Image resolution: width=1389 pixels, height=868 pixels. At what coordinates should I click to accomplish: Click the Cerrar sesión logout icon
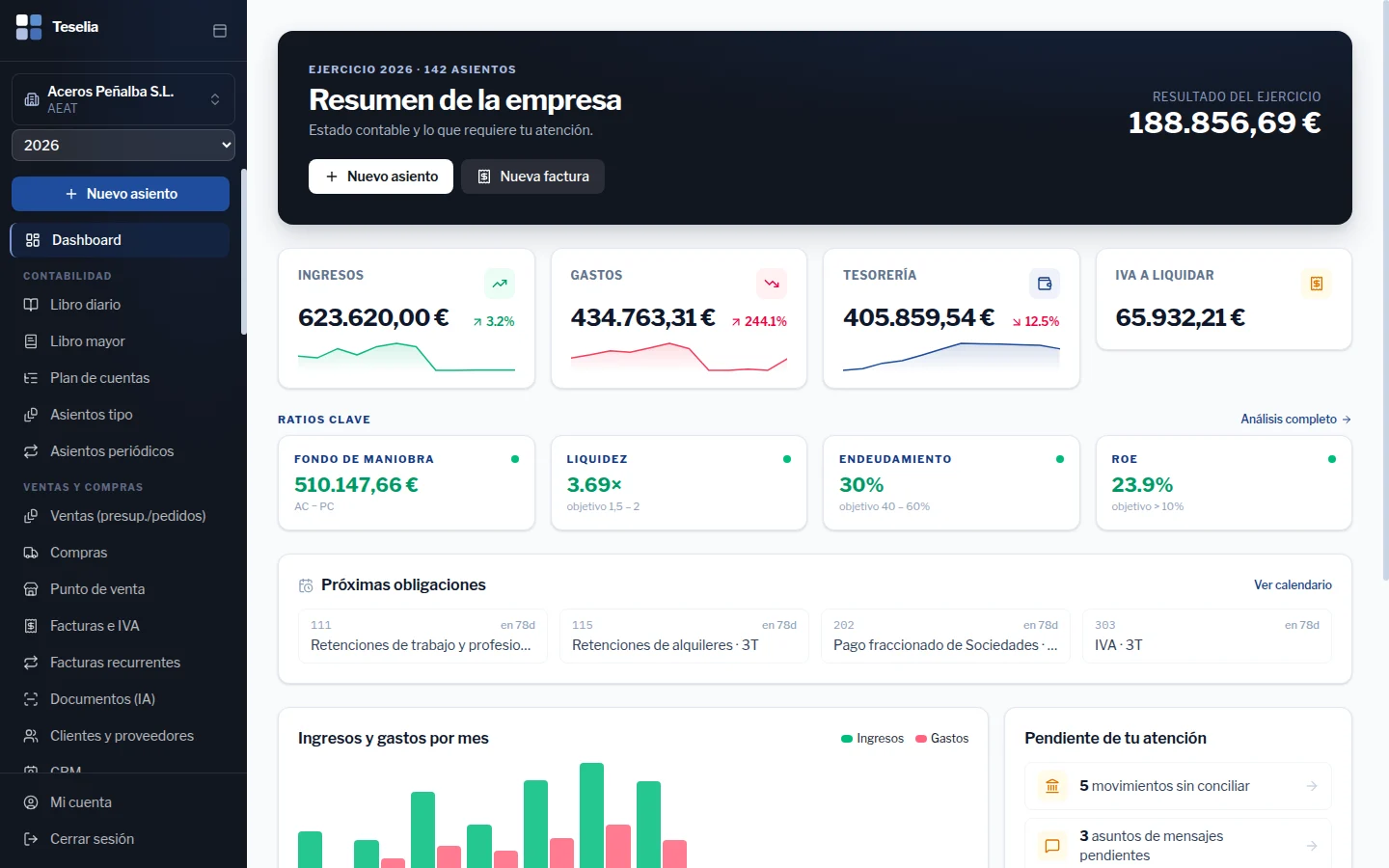[x=31, y=839]
